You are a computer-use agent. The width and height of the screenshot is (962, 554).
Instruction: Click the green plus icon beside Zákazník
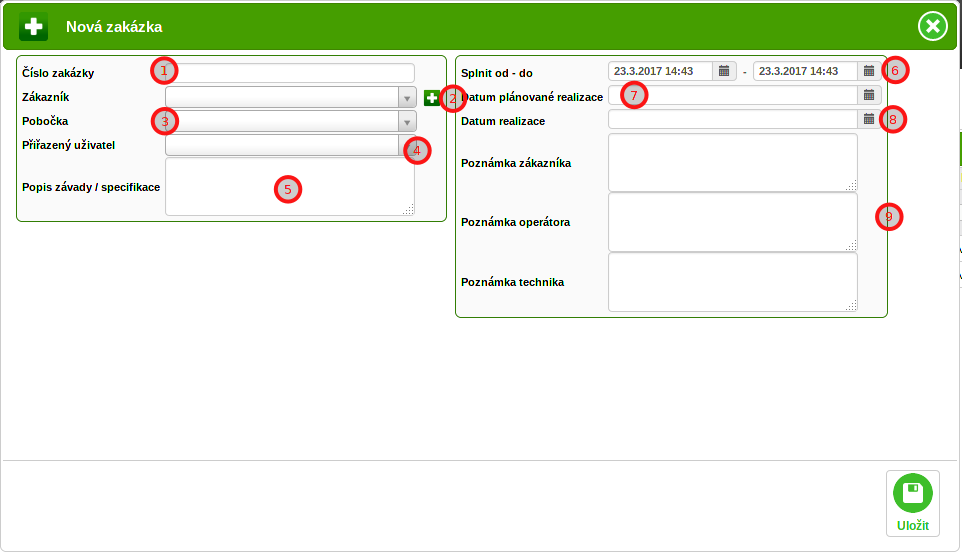pyautogui.click(x=431, y=97)
